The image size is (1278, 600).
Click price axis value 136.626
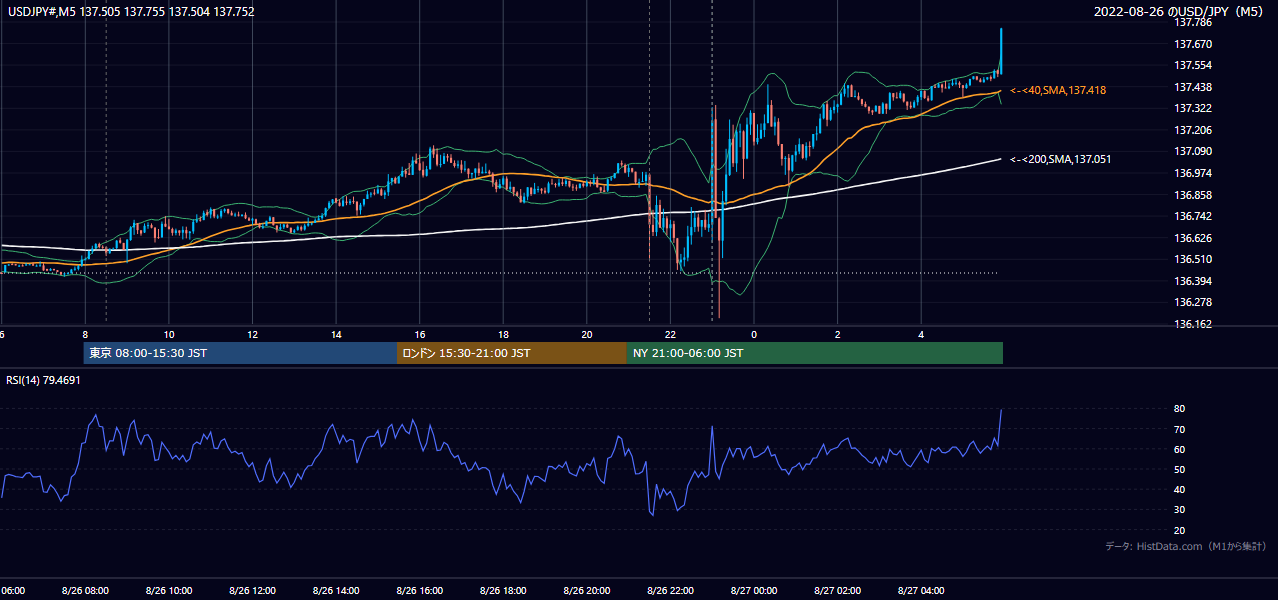pyautogui.click(x=1193, y=238)
